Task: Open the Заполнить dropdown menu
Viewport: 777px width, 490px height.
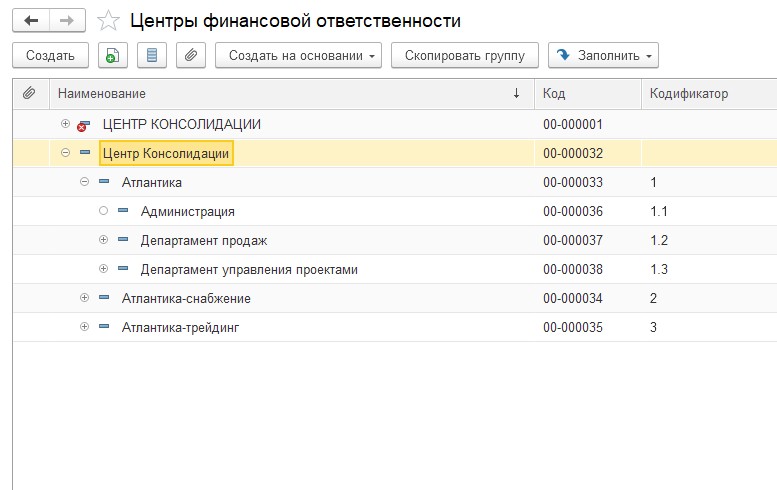Action: pyautogui.click(x=604, y=56)
